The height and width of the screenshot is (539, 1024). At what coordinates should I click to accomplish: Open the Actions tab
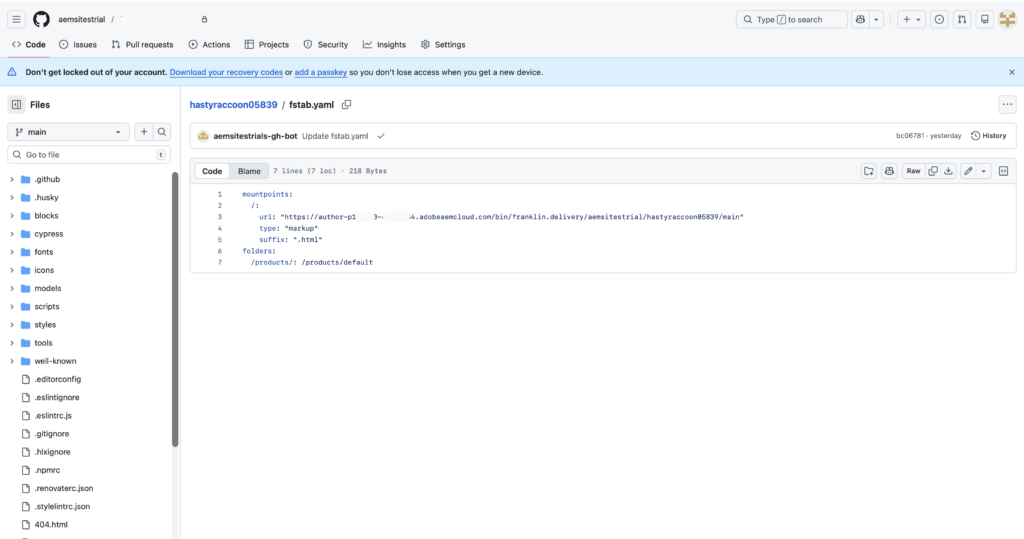[x=209, y=44]
